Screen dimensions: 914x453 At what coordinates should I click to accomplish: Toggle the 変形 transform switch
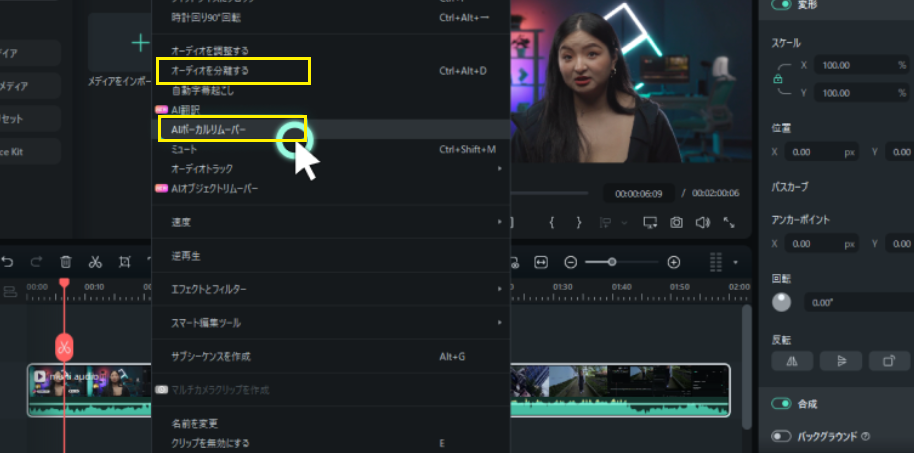coord(781,5)
